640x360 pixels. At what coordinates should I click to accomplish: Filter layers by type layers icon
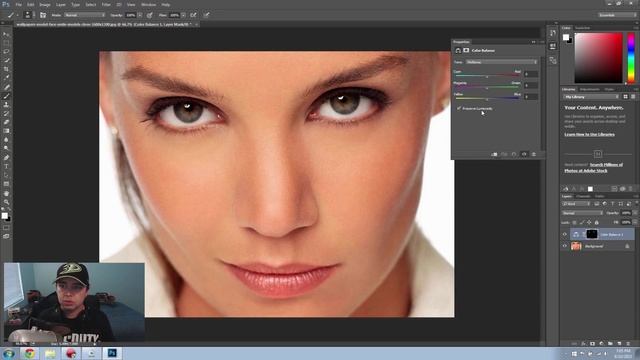pyautogui.click(x=613, y=204)
